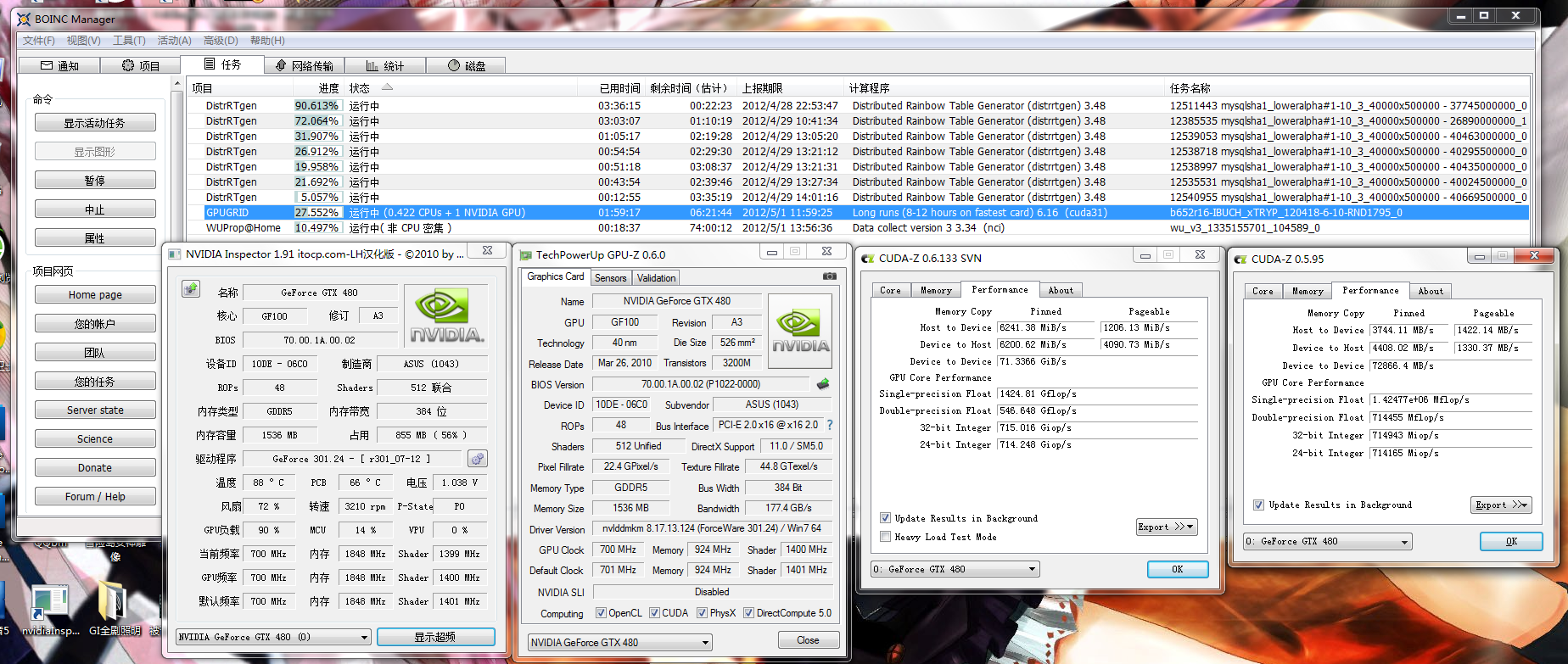This screenshot has width=1568, height=664.
Task: Open Core tab in CUDA-Z 0.6.133
Action: pos(890,290)
